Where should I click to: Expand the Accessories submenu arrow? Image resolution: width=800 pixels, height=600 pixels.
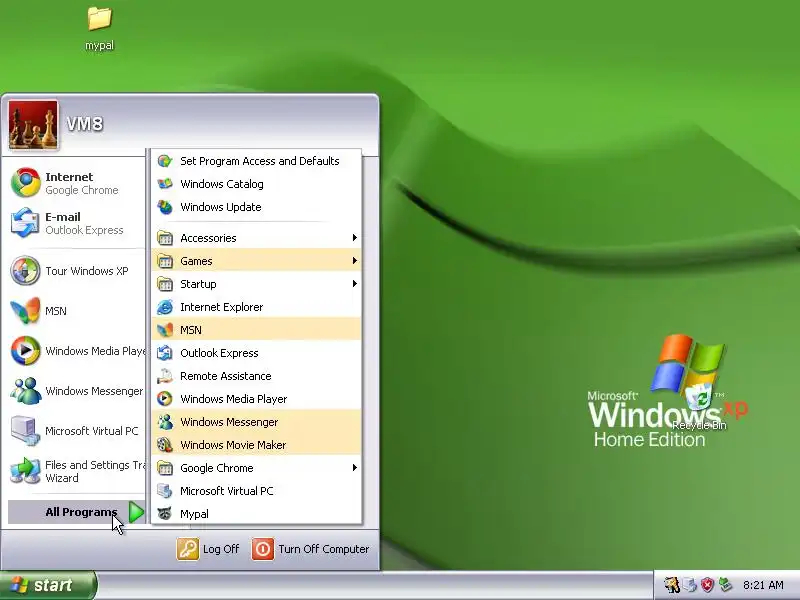355,238
